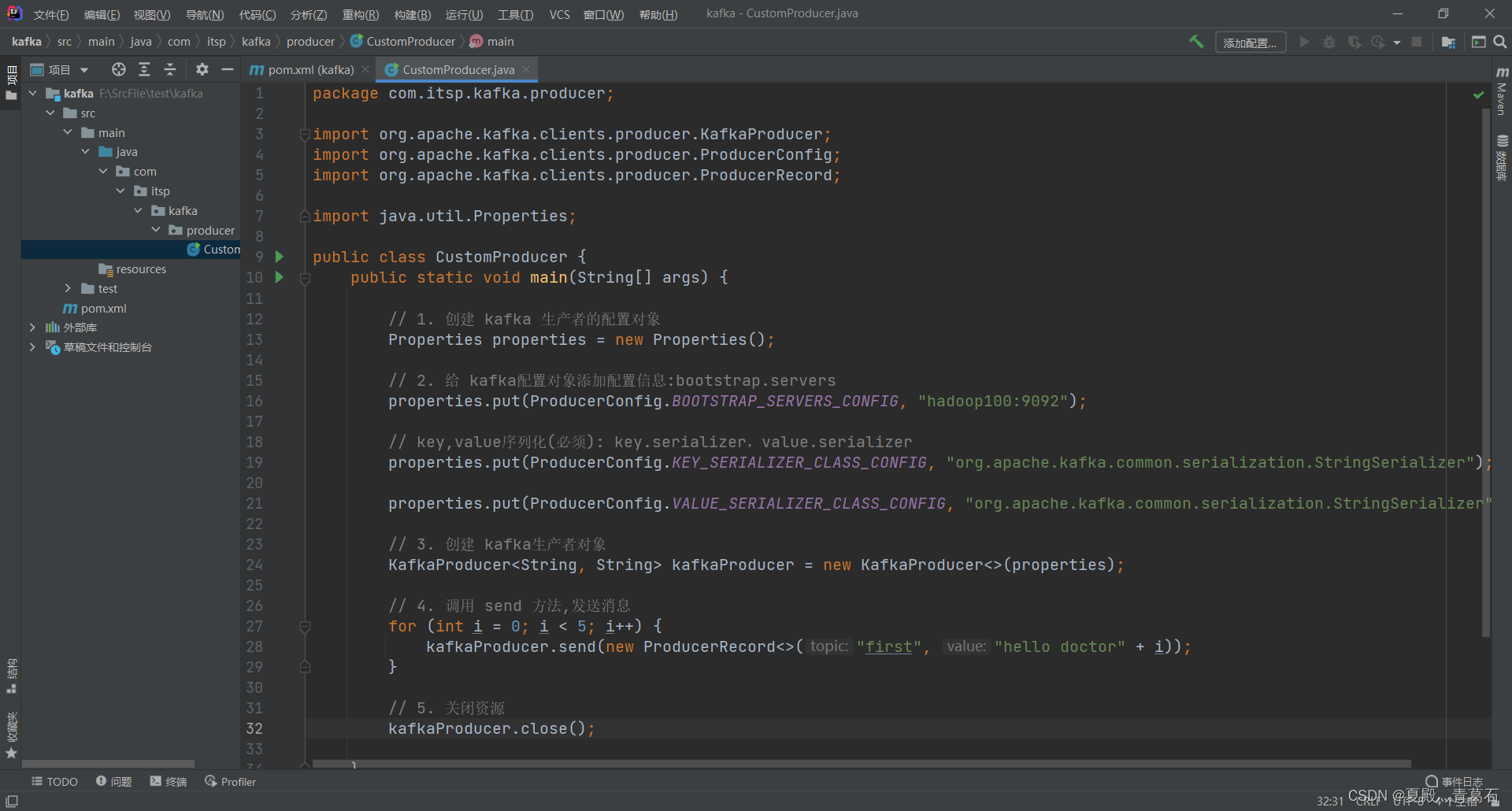Click Run with Coverage icon
Image resolution: width=1512 pixels, height=811 pixels.
coord(1354,42)
